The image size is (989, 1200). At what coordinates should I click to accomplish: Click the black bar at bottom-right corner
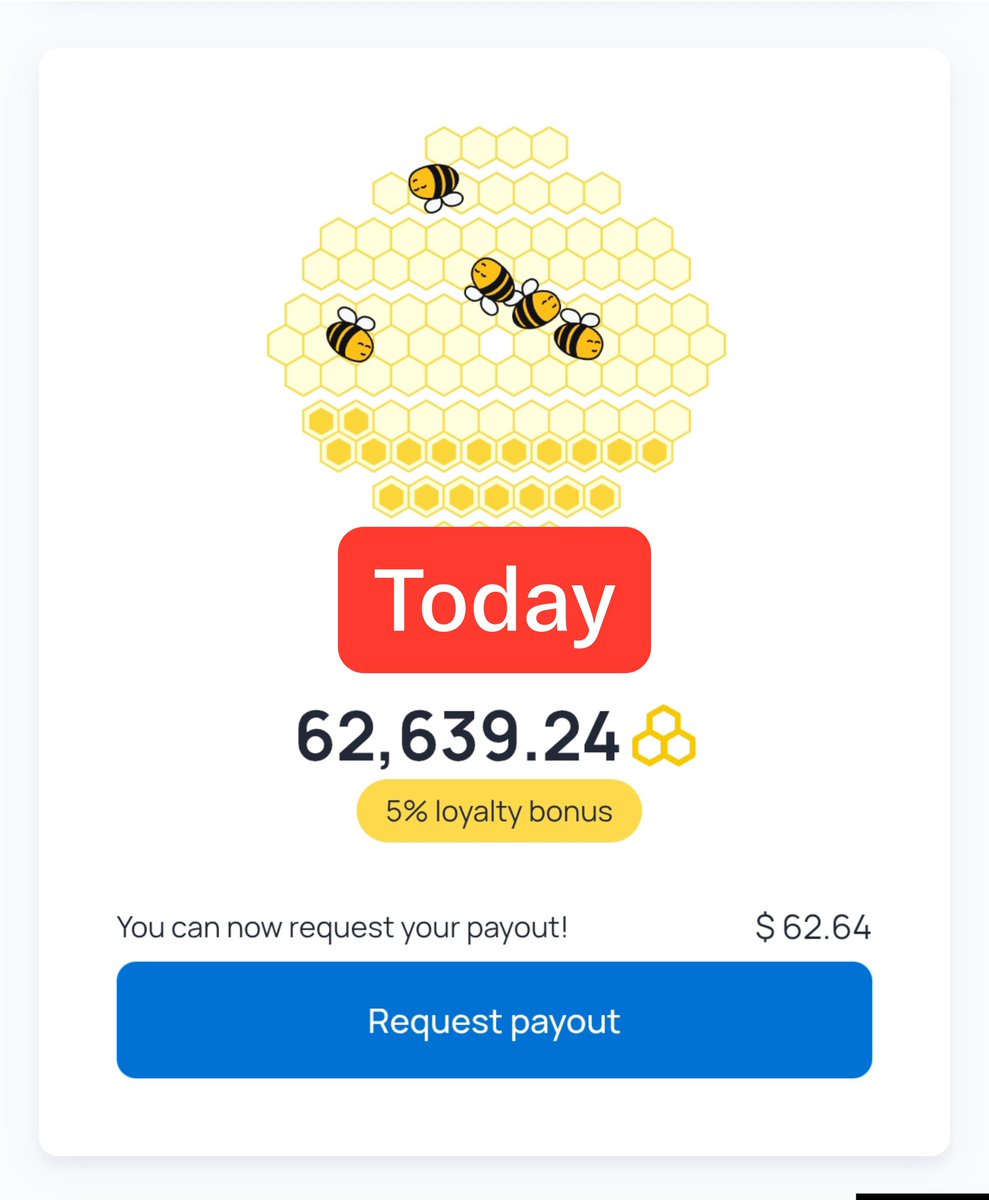pyautogui.click(x=922, y=1196)
